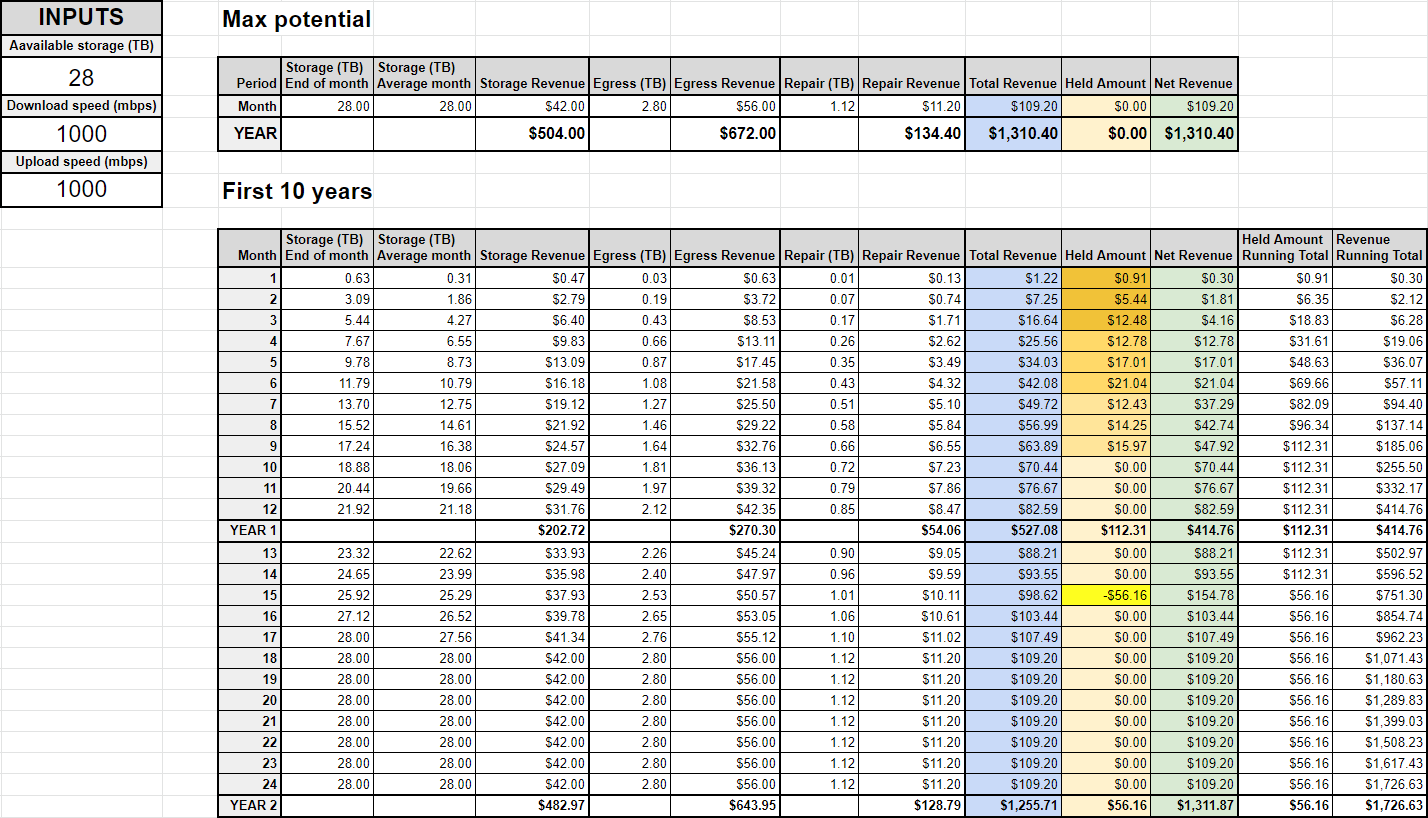Select month 2 storage end value 3.09
Screen dimensions: 1428x818
point(327,299)
